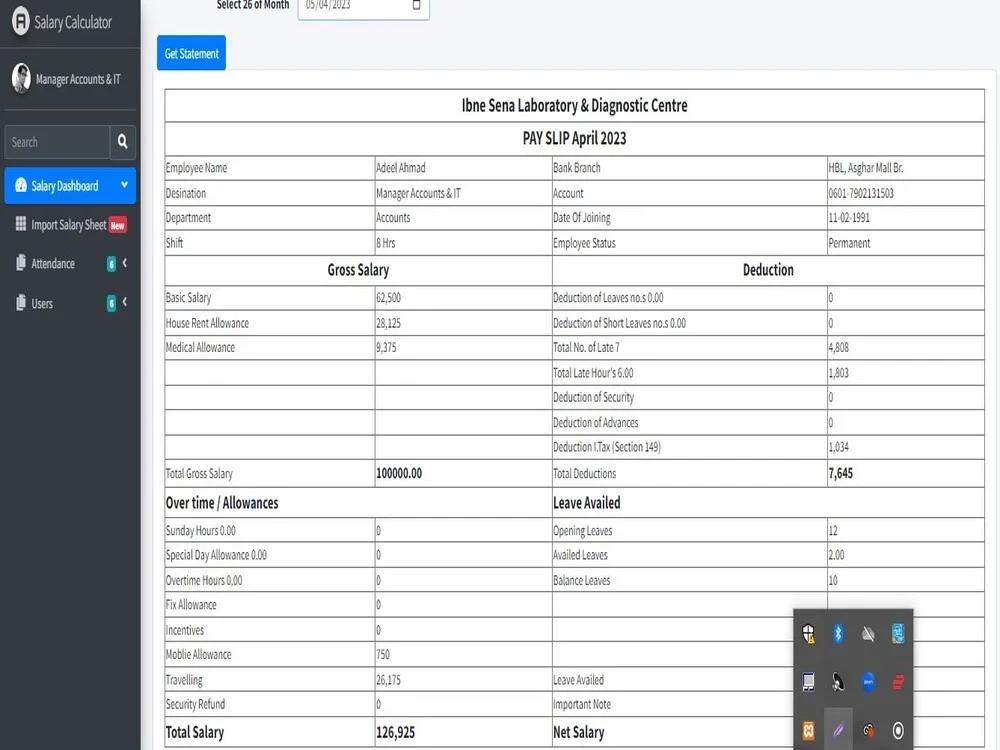Click the OneDrive cloud tray icon

pyautogui.click(x=868, y=634)
